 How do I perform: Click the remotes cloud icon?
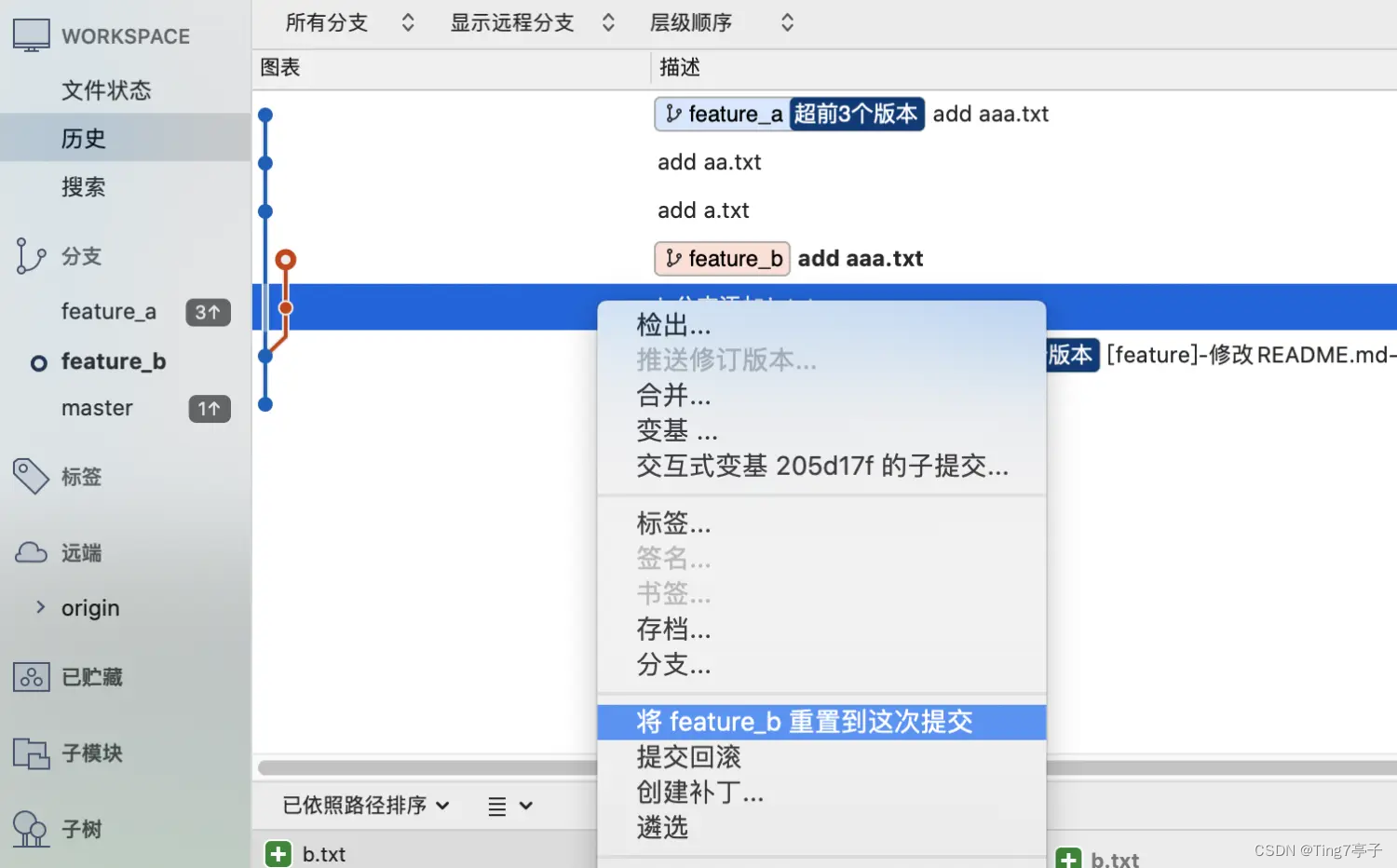tap(31, 552)
